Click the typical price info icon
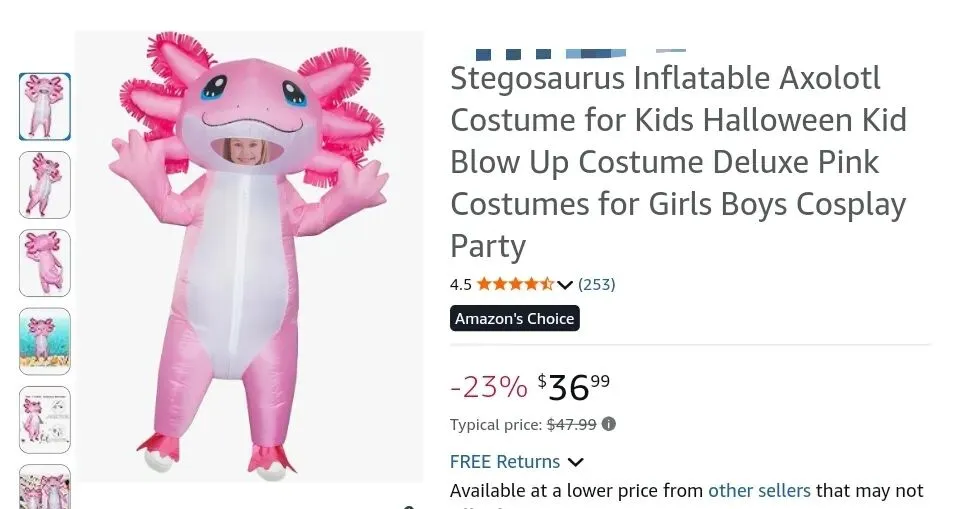The image size is (963, 509). coord(609,424)
